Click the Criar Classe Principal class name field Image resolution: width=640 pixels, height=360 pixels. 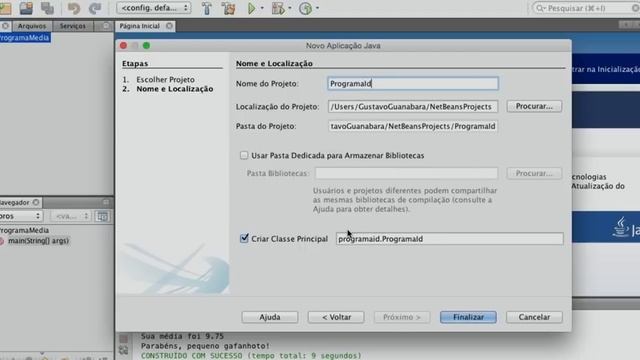(x=450, y=239)
